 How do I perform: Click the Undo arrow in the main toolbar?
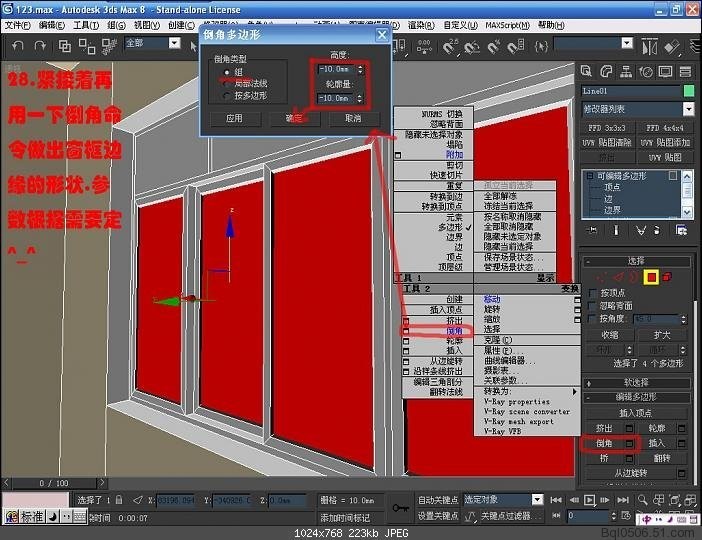(x=17, y=46)
